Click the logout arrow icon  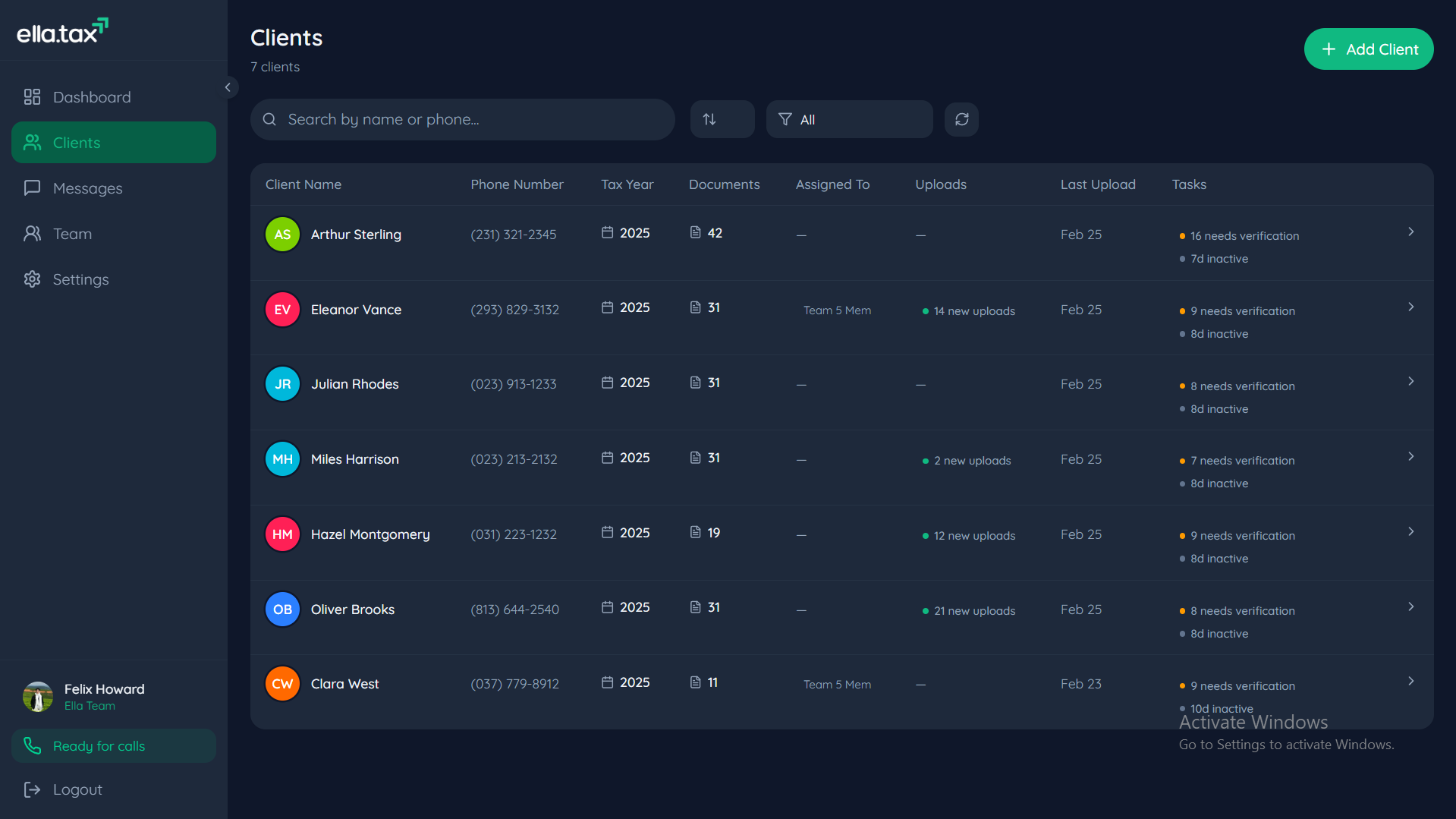coord(31,789)
